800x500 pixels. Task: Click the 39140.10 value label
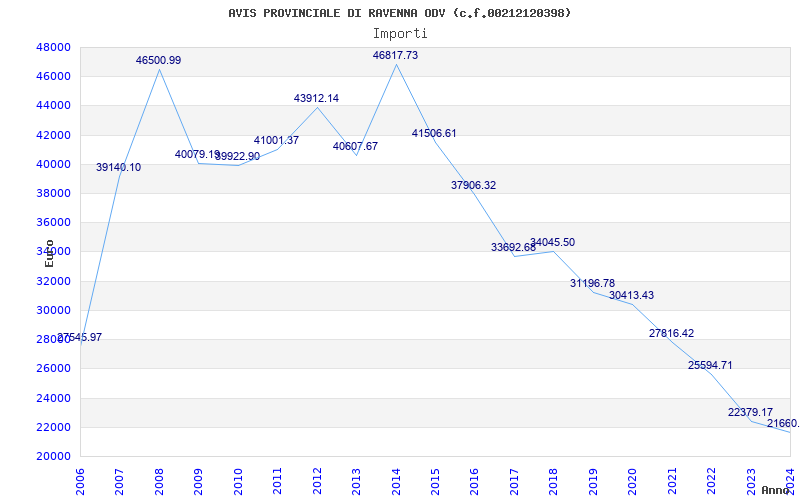[x=118, y=167]
